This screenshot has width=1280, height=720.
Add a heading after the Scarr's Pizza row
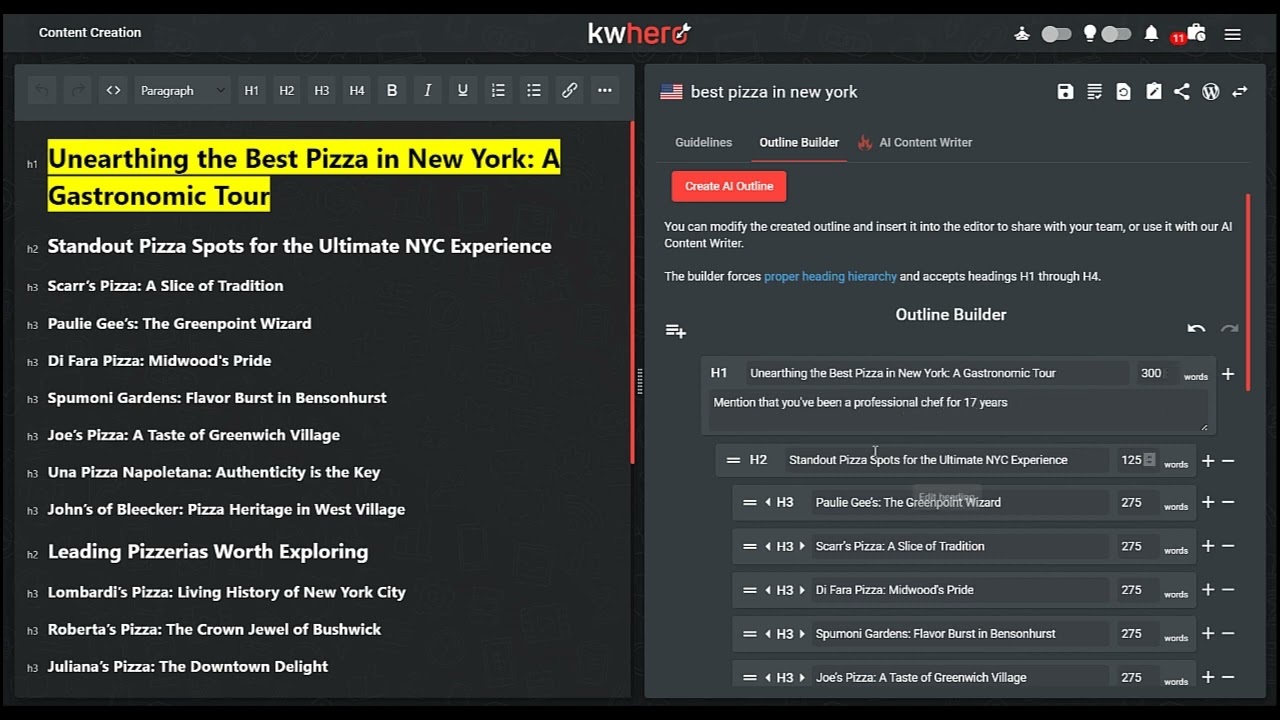point(1208,546)
